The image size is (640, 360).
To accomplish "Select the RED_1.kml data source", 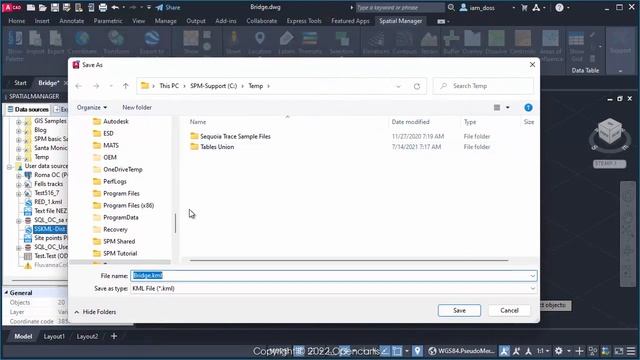I will tap(48, 202).
